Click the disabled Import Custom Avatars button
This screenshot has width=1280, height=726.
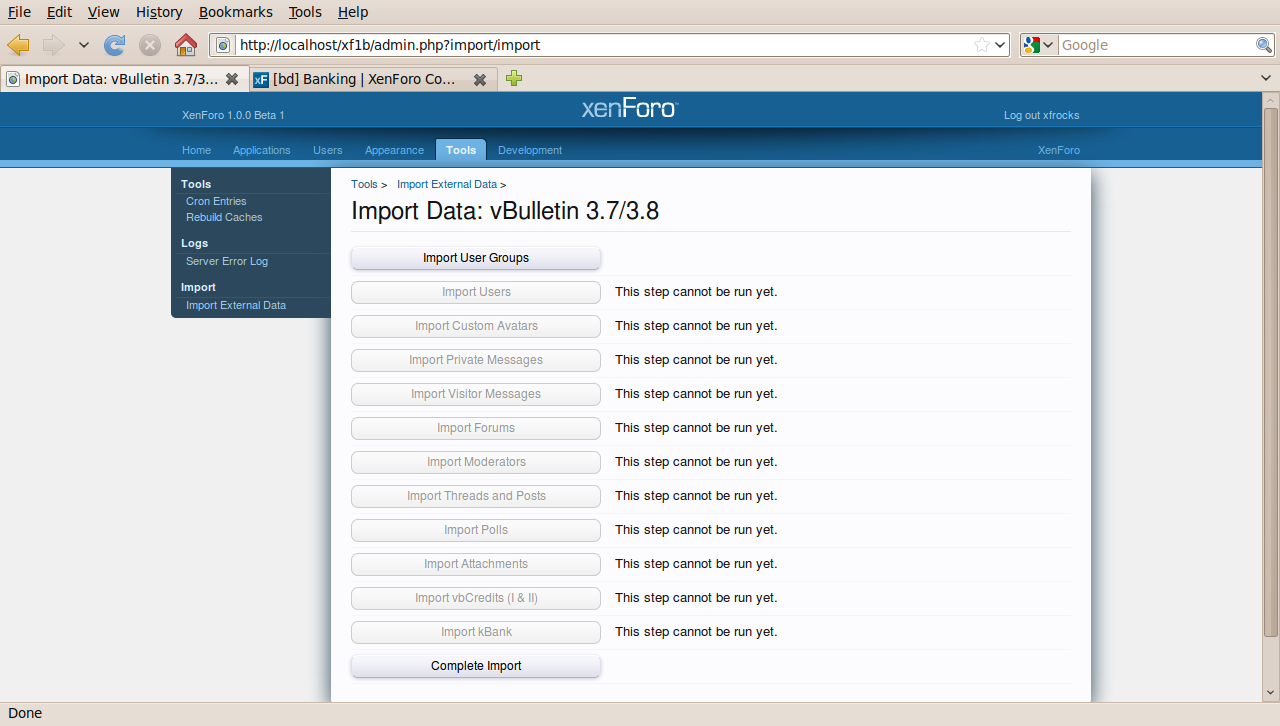pyautogui.click(x=476, y=326)
